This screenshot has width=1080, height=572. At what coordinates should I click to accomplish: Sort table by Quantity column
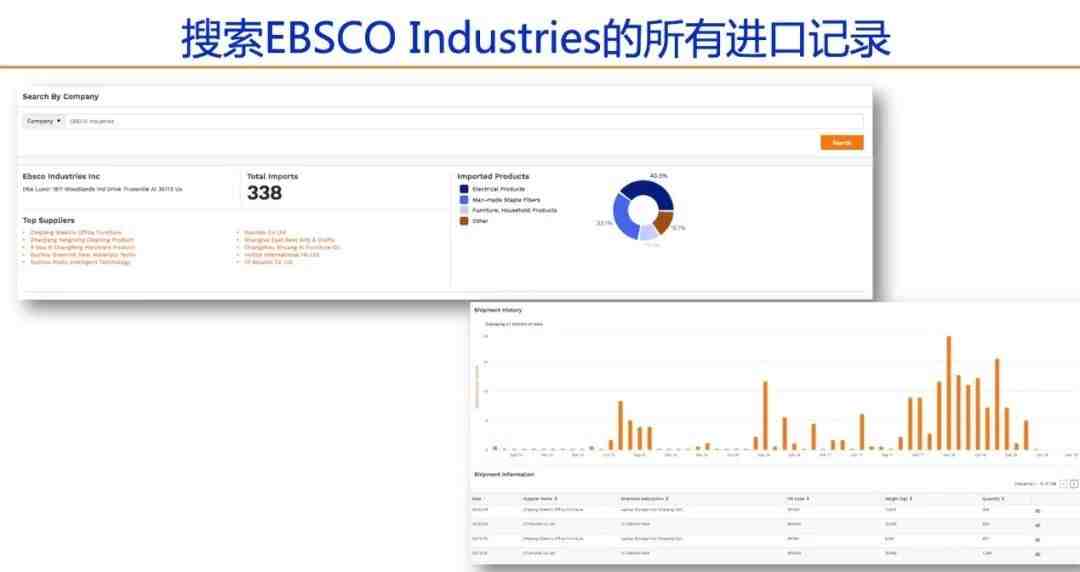tap(993, 498)
